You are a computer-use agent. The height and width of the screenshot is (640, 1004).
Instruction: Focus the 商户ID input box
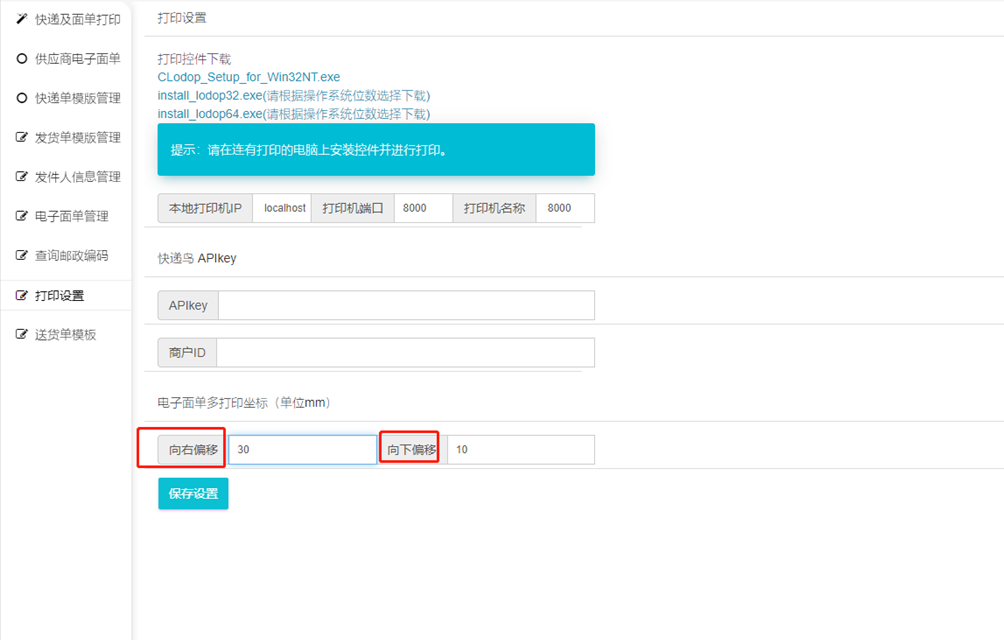click(x=405, y=353)
